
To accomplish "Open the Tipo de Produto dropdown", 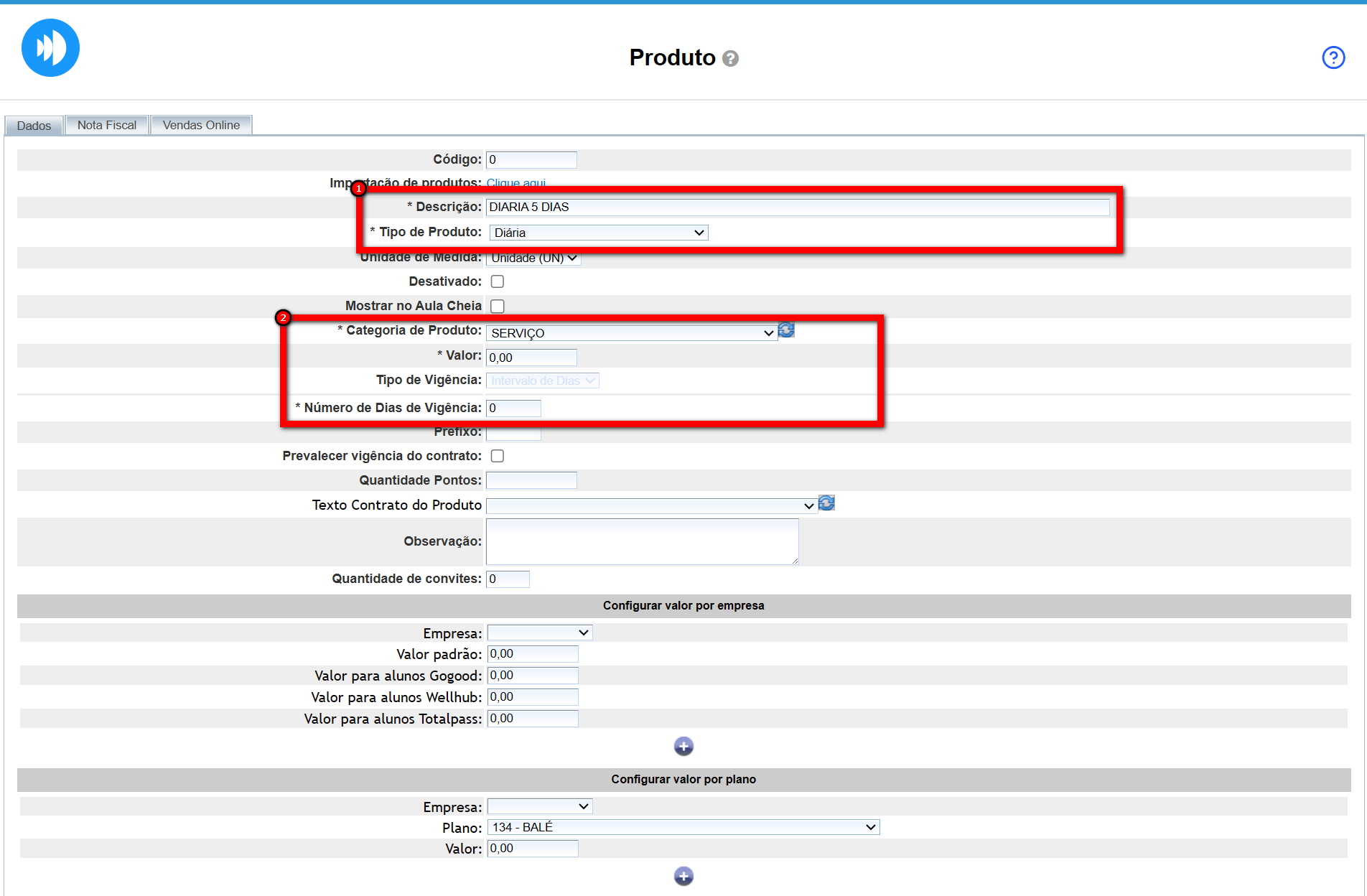I will pos(599,233).
